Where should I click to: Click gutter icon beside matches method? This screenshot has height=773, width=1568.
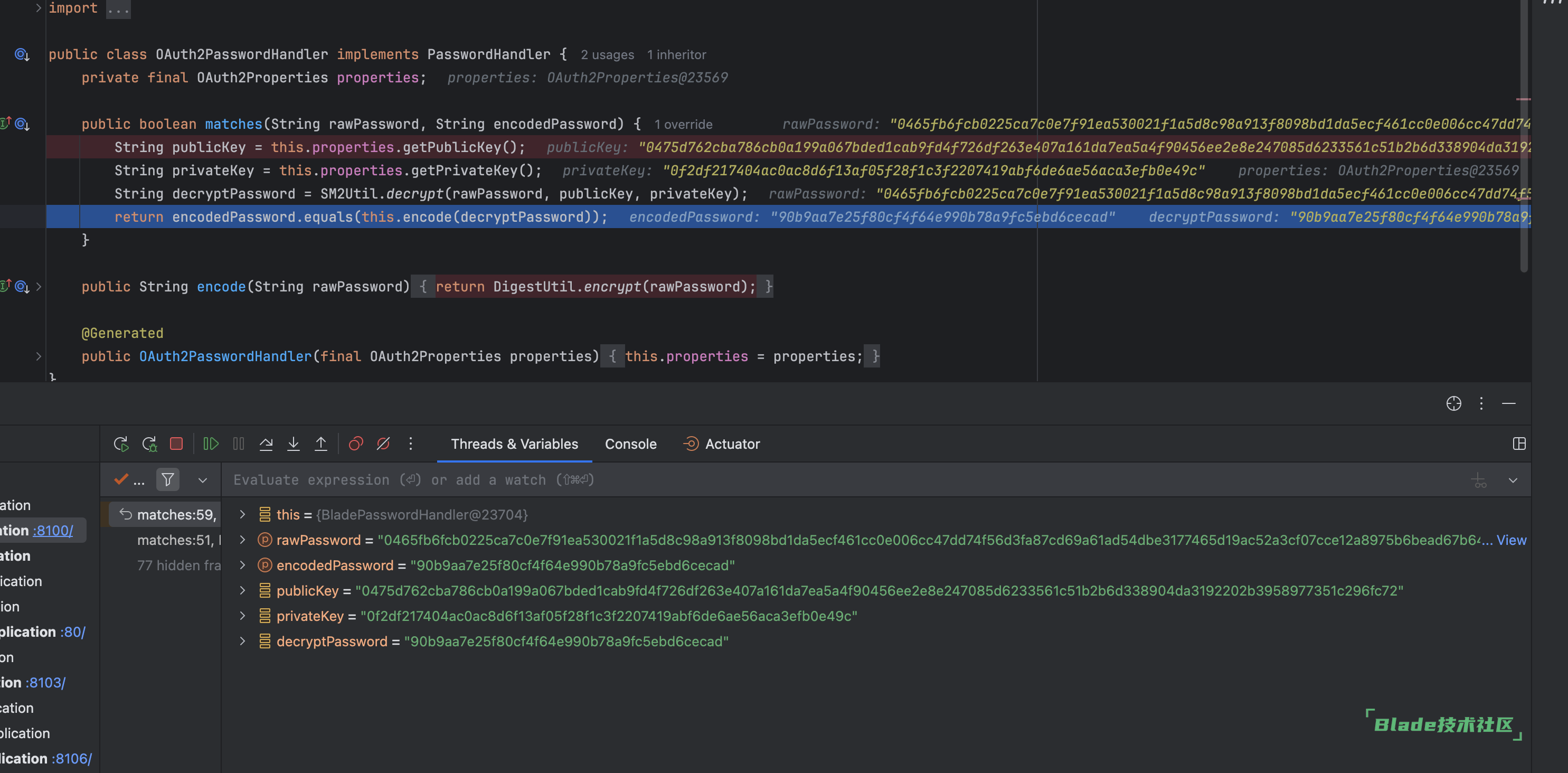[22, 124]
